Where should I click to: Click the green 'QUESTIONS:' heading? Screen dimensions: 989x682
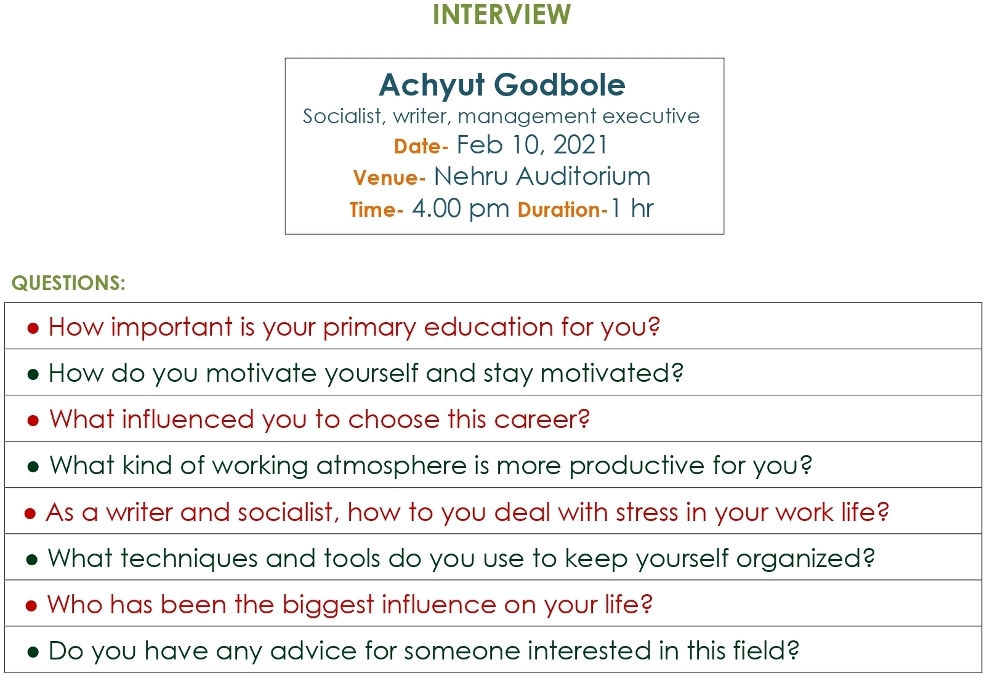pos(68,284)
